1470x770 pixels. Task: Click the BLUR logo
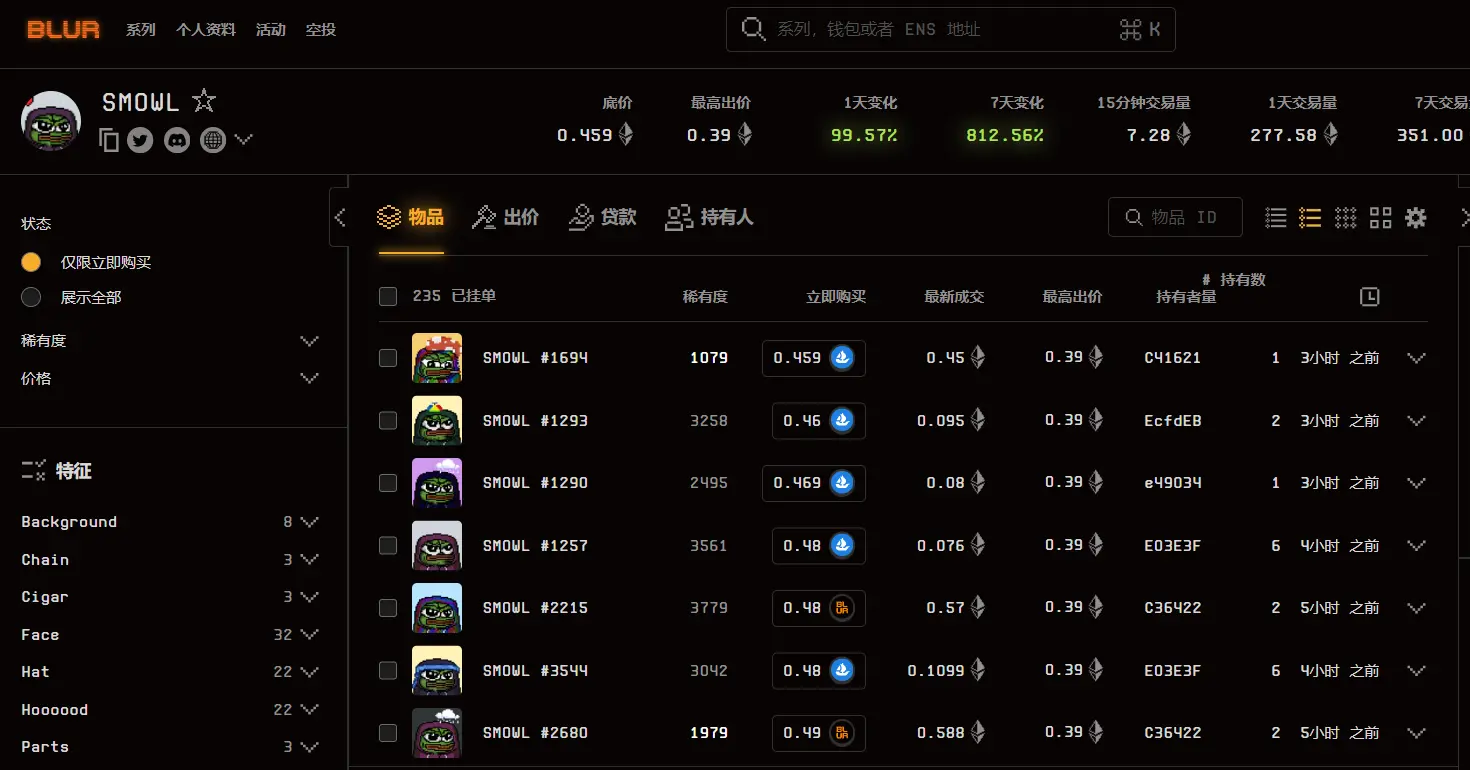pyautogui.click(x=62, y=29)
